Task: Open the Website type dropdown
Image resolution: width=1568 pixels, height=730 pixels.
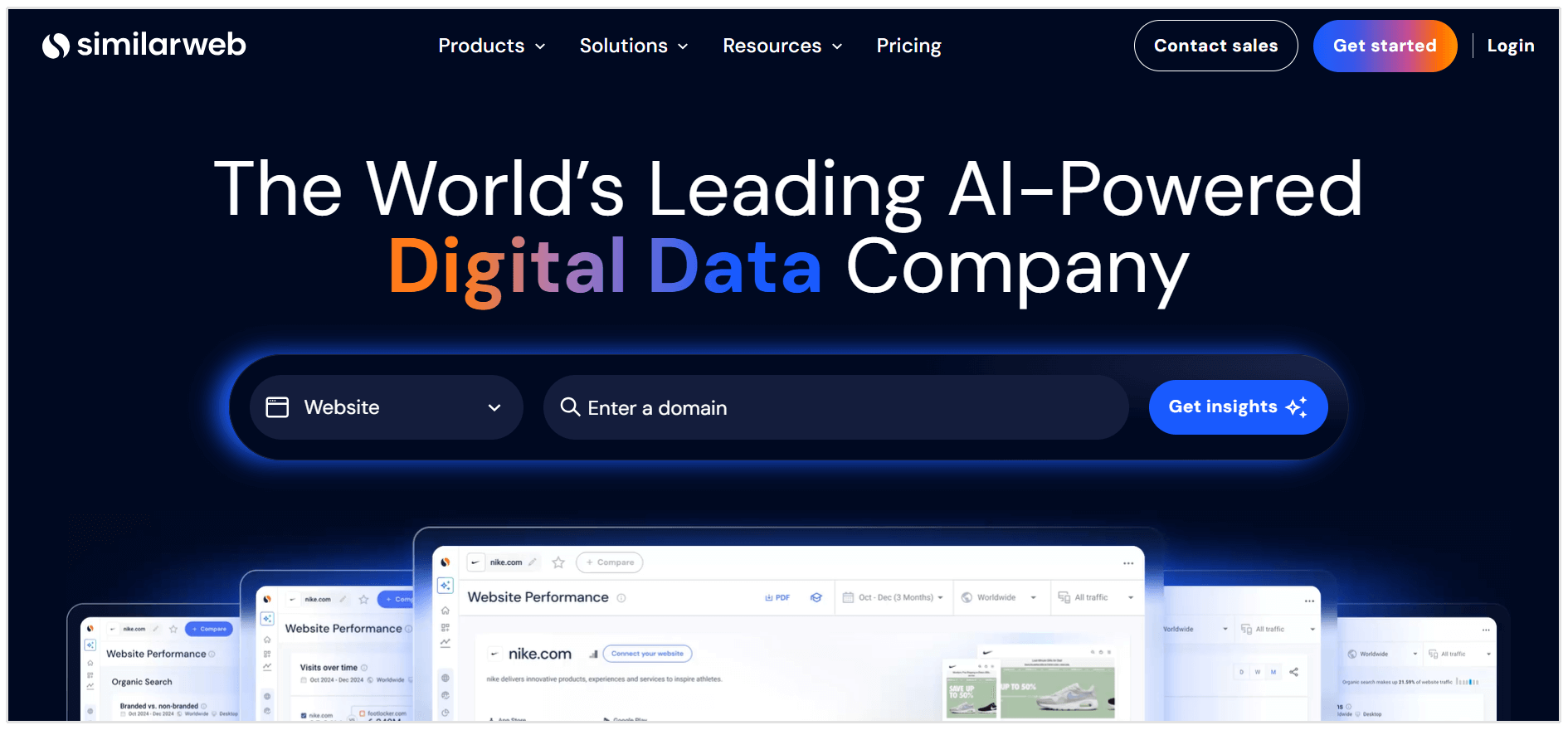Action: tap(386, 407)
